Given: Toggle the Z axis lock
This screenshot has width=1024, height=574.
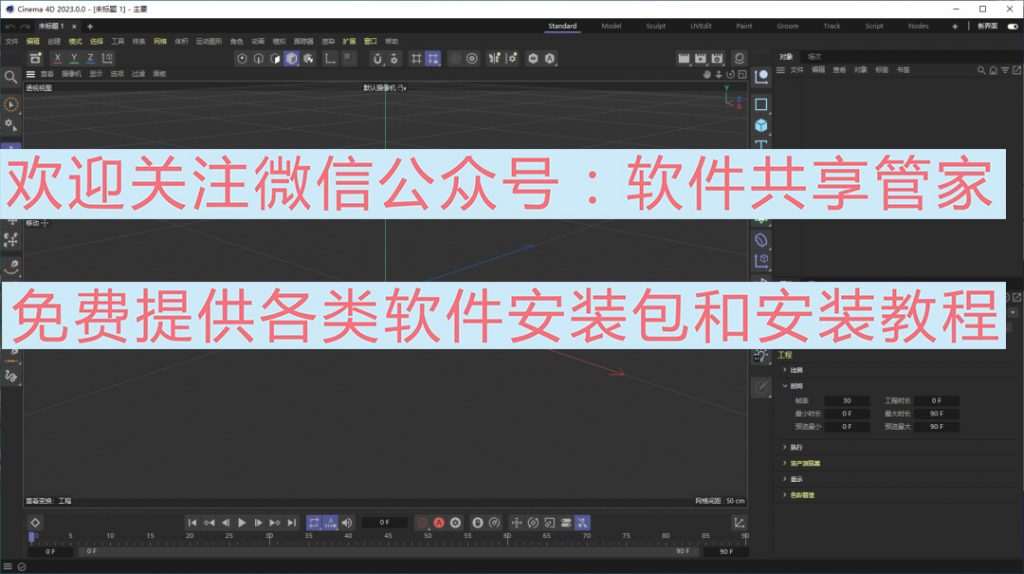Looking at the screenshot, I should 91,58.
